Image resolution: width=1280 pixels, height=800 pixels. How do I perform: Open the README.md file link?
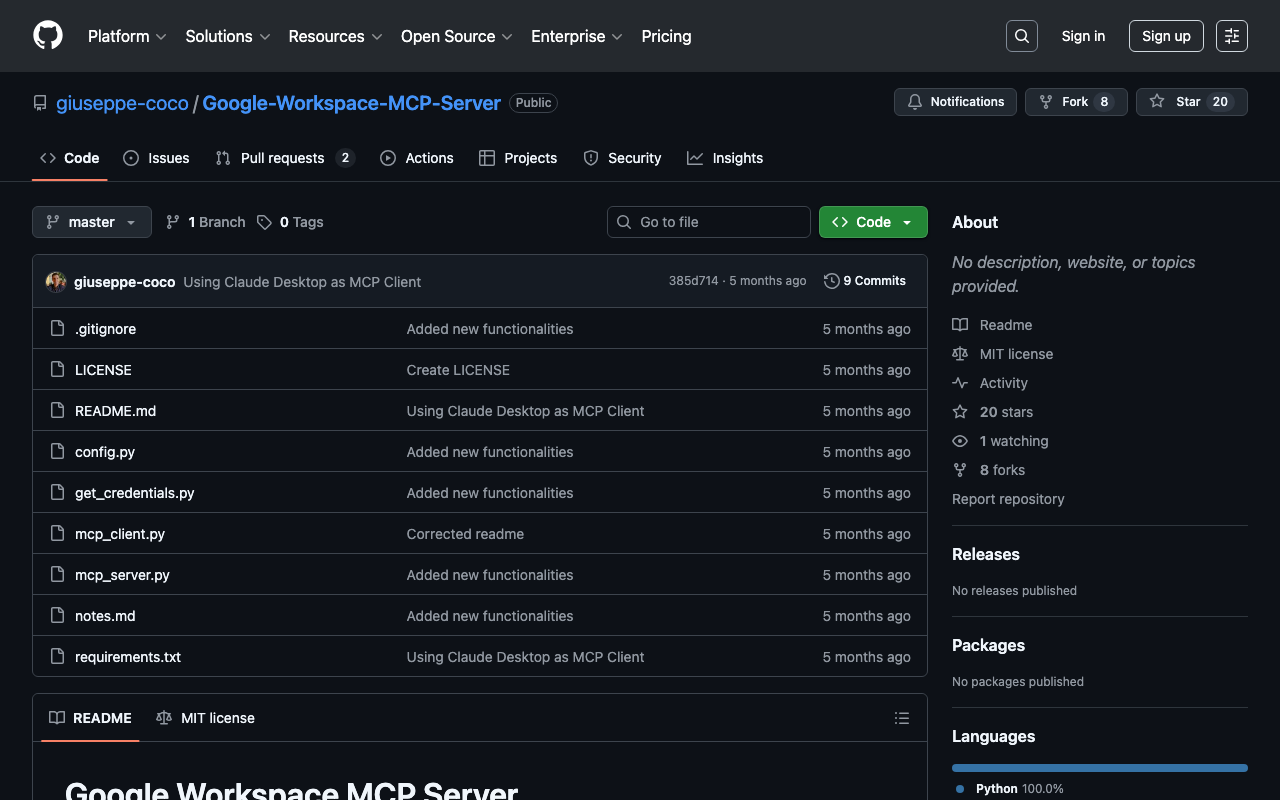pos(115,411)
